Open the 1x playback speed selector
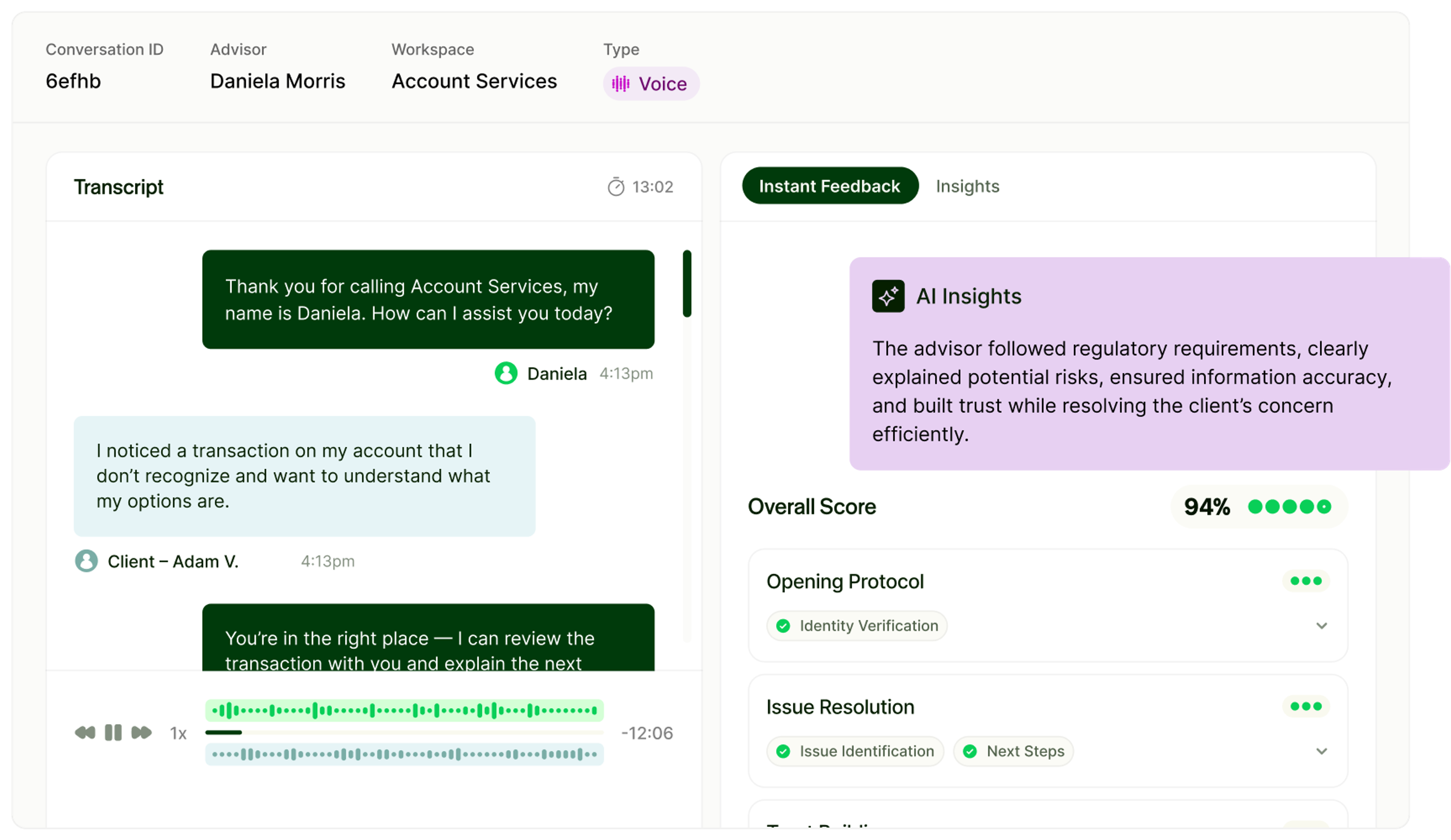Image resolution: width=1451 pixels, height=840 pixels. coord(178,733)
